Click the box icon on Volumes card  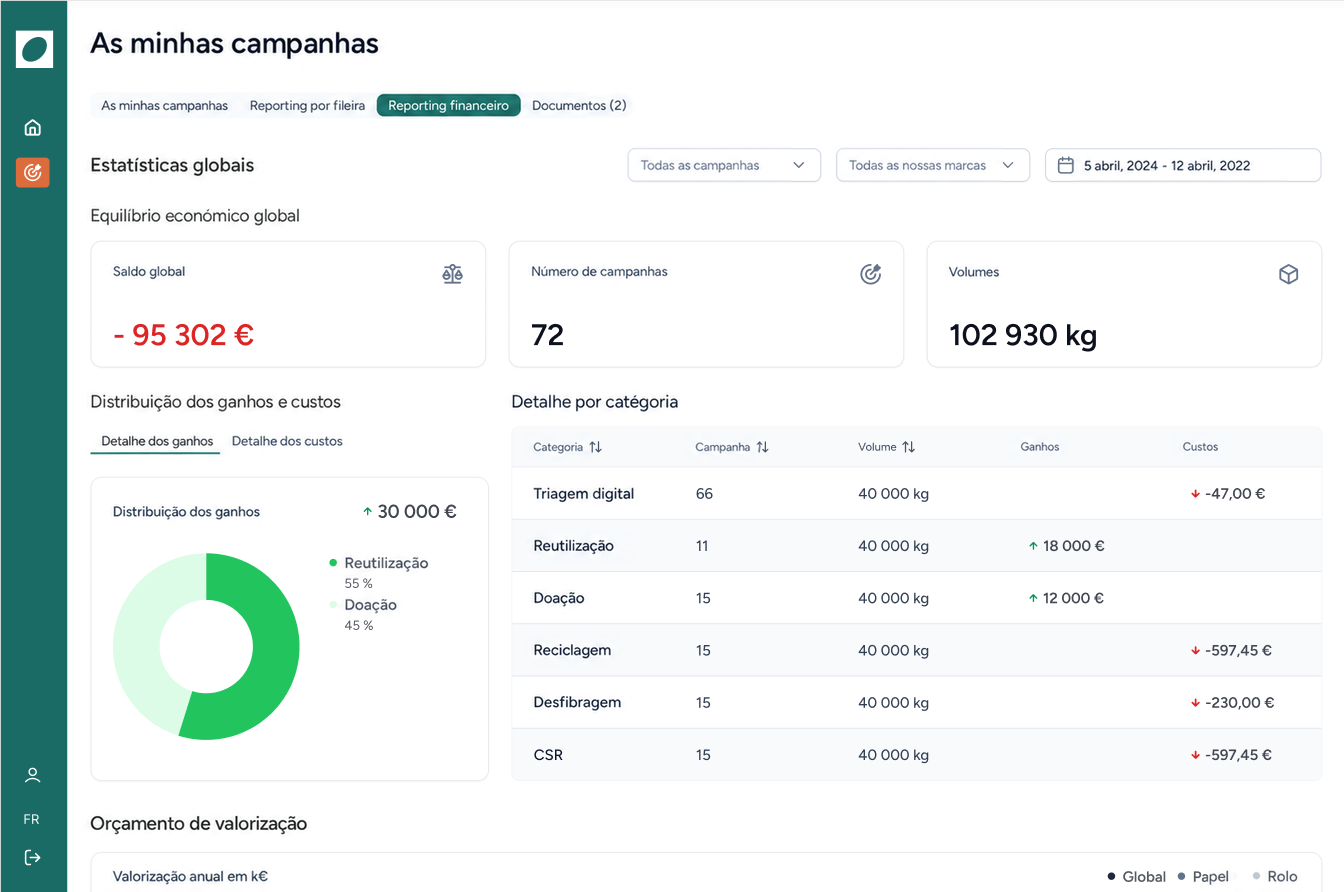pos(1289,274)
